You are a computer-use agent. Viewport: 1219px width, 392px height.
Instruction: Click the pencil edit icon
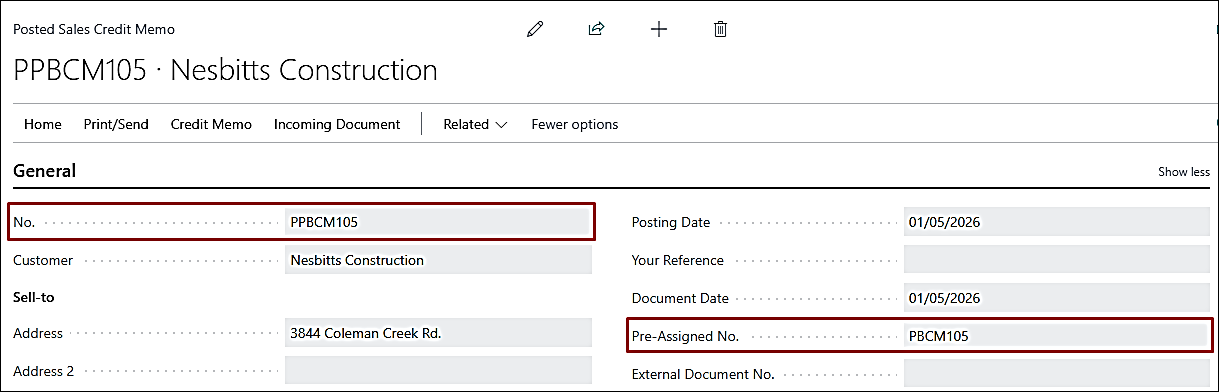coord(535,29)
